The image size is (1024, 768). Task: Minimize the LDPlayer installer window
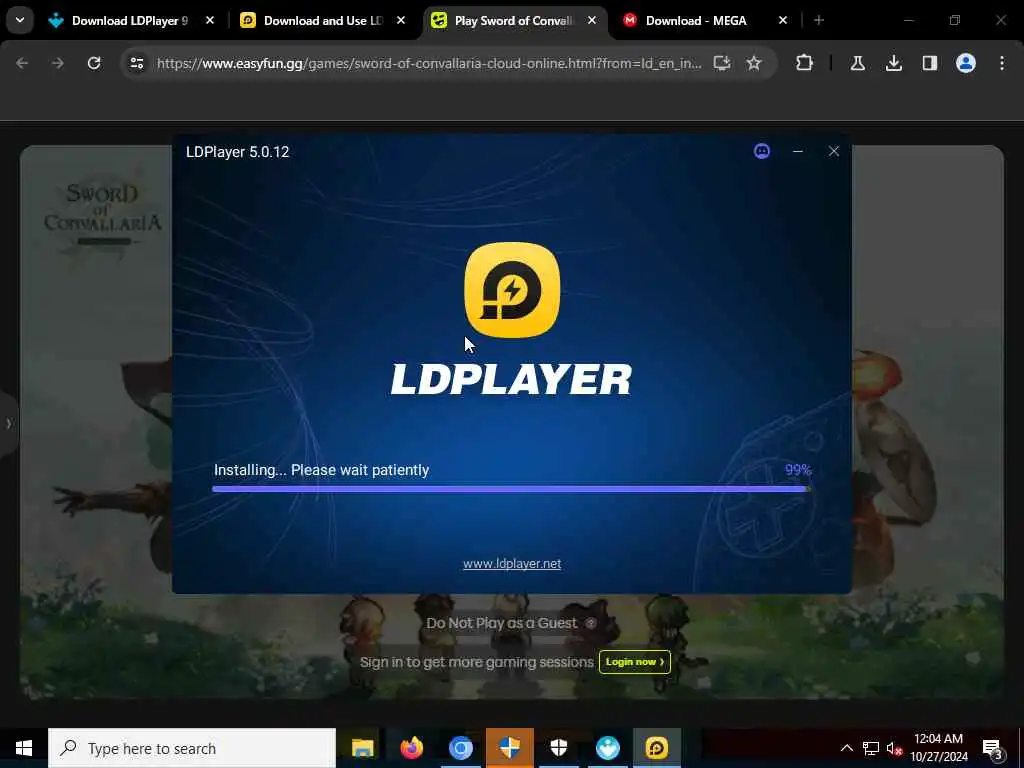point(797,152)
